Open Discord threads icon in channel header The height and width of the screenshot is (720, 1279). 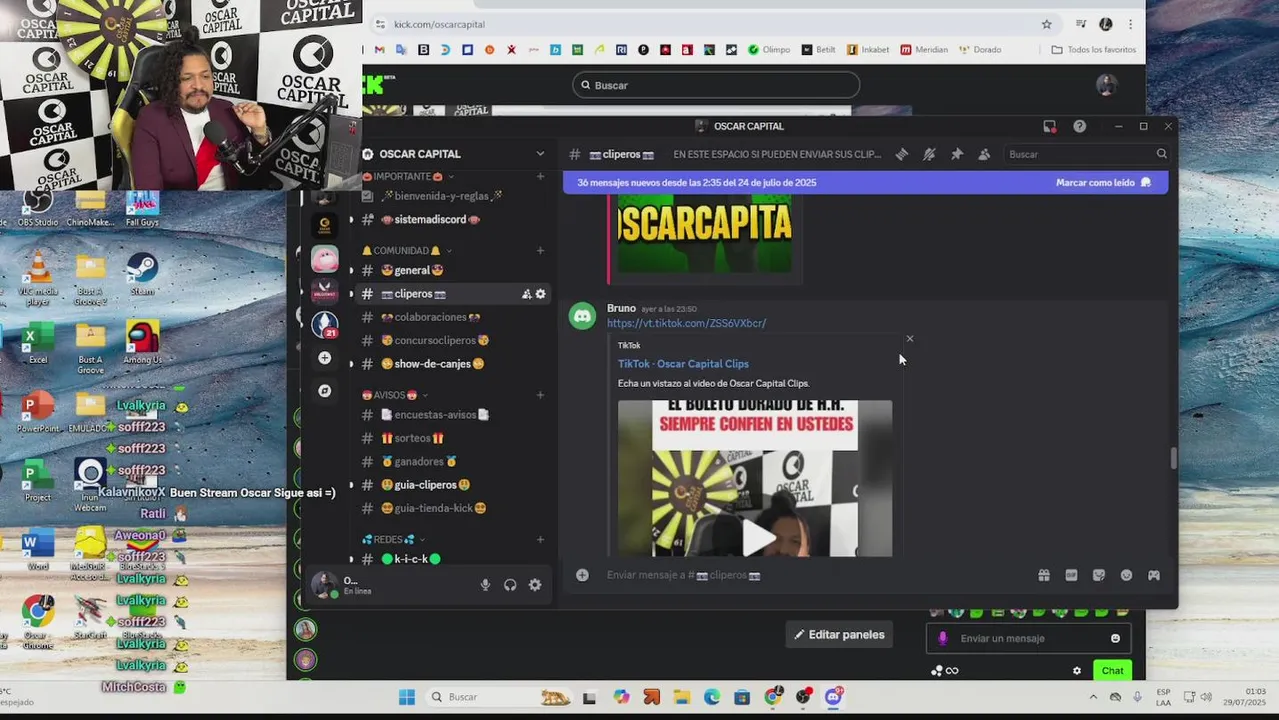tap(901, 154)
